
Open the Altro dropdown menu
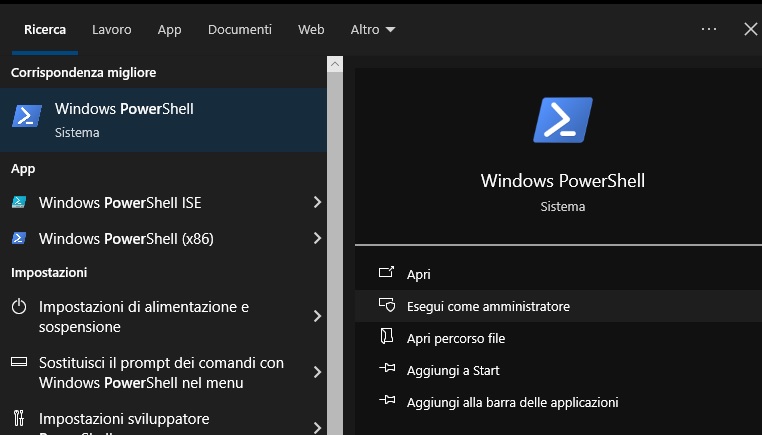(x=373, y=30)
